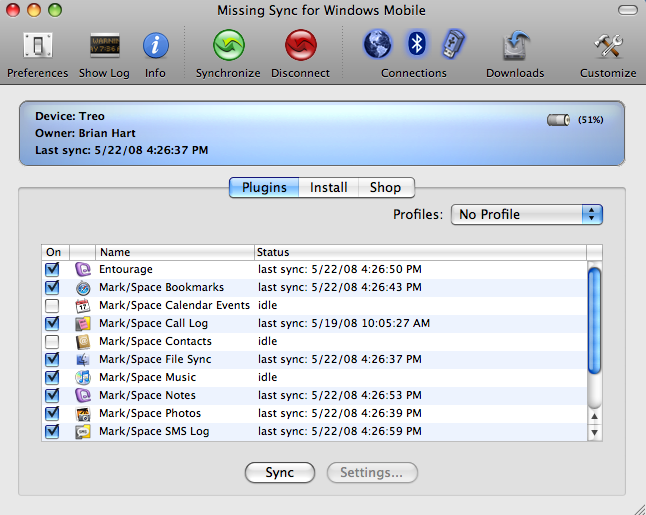This screenshot has width=646, height=515.
Task: Open the Downloads toolbar icon
Action: pyautogui.click(x=515, y=46)
